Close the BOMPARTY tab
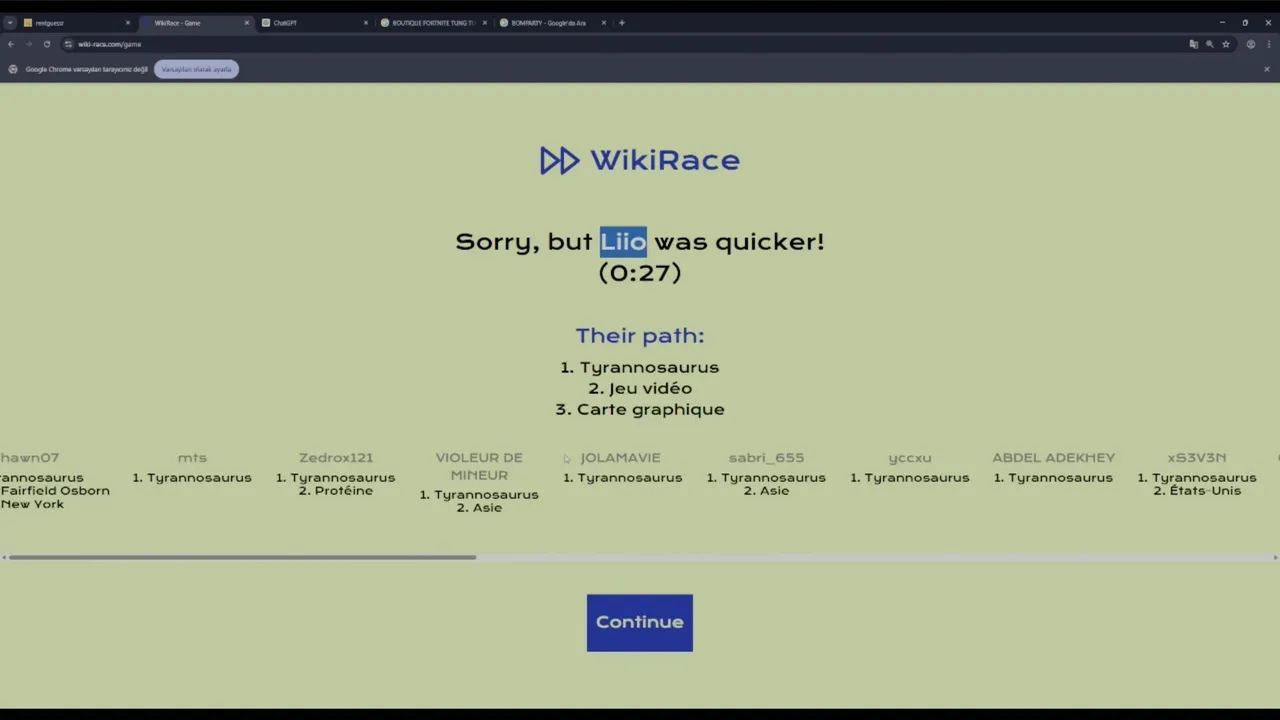This screenshot has height=720, width=1280. (604, 22)
